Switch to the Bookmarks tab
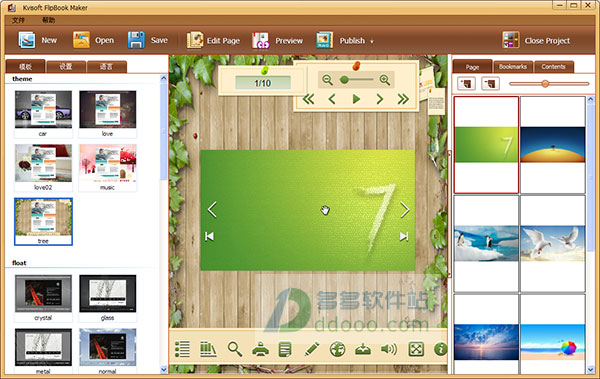The height and width of the screenshot is (379, 600). pyautogui.click(x=513, y=67)
